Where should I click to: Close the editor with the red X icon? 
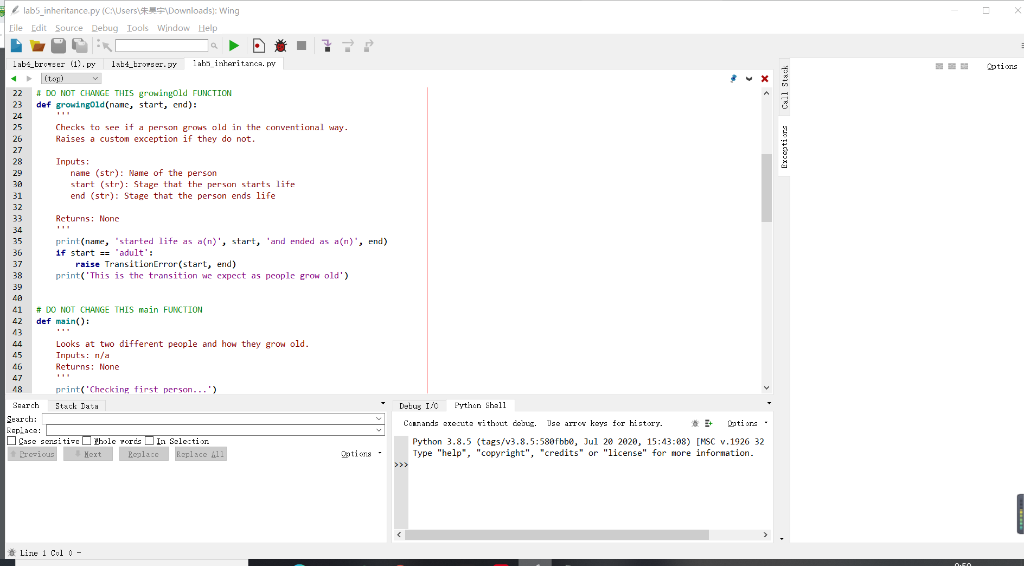(x=765, y=78)
